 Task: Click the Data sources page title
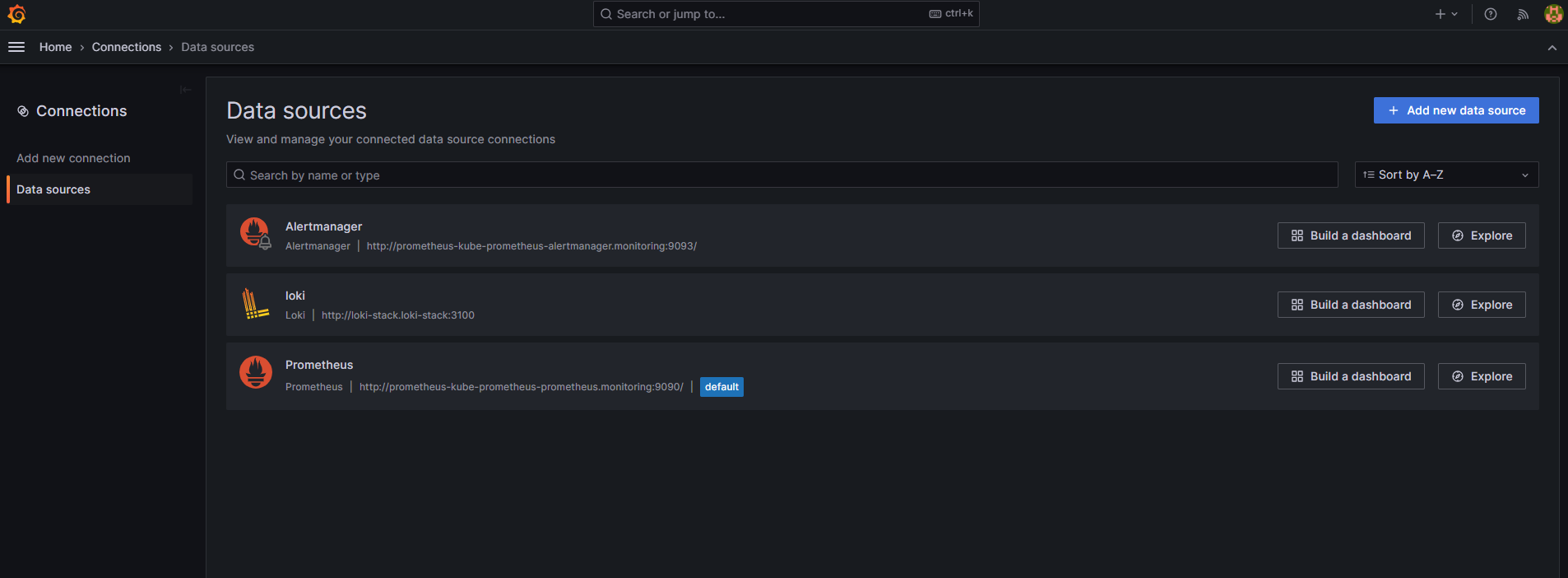(x=296, y=110)
